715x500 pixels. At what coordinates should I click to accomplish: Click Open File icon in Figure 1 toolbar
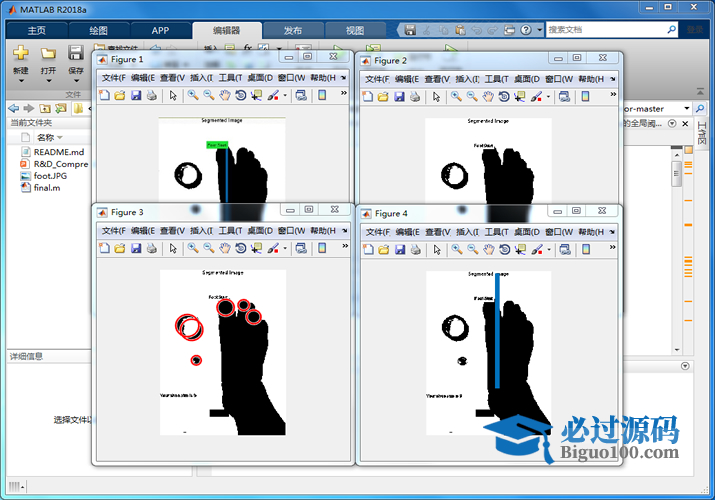(x=120, y=95)
